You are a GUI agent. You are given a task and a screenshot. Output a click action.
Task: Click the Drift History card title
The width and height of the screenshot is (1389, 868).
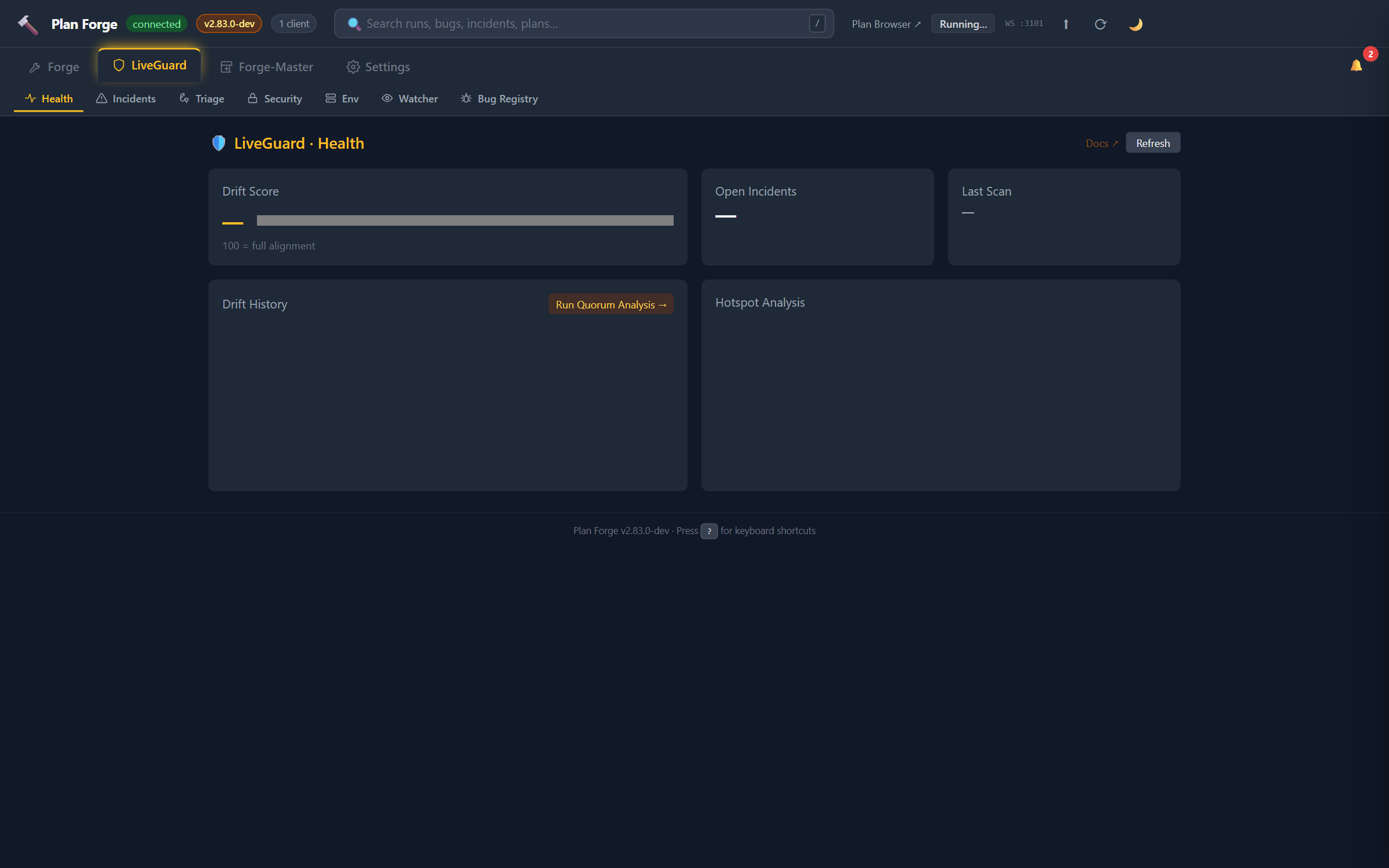[255, 304]
